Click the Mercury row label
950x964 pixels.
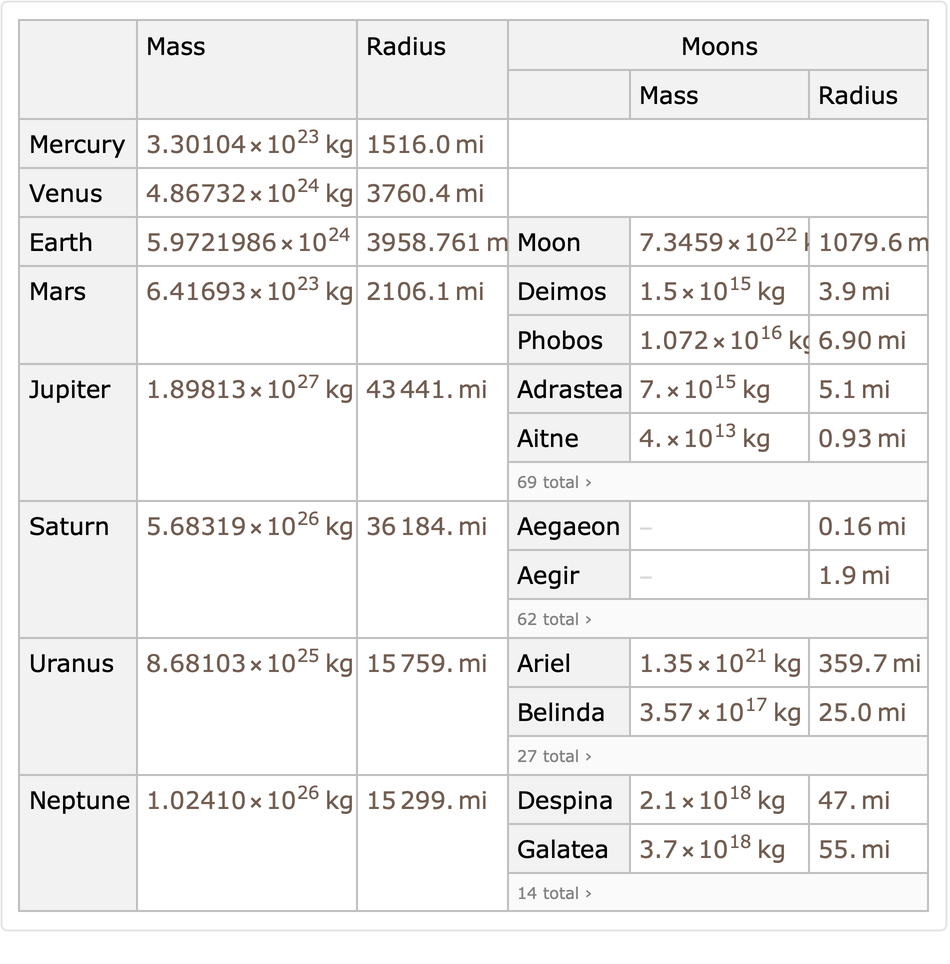(x=77, y=144)
